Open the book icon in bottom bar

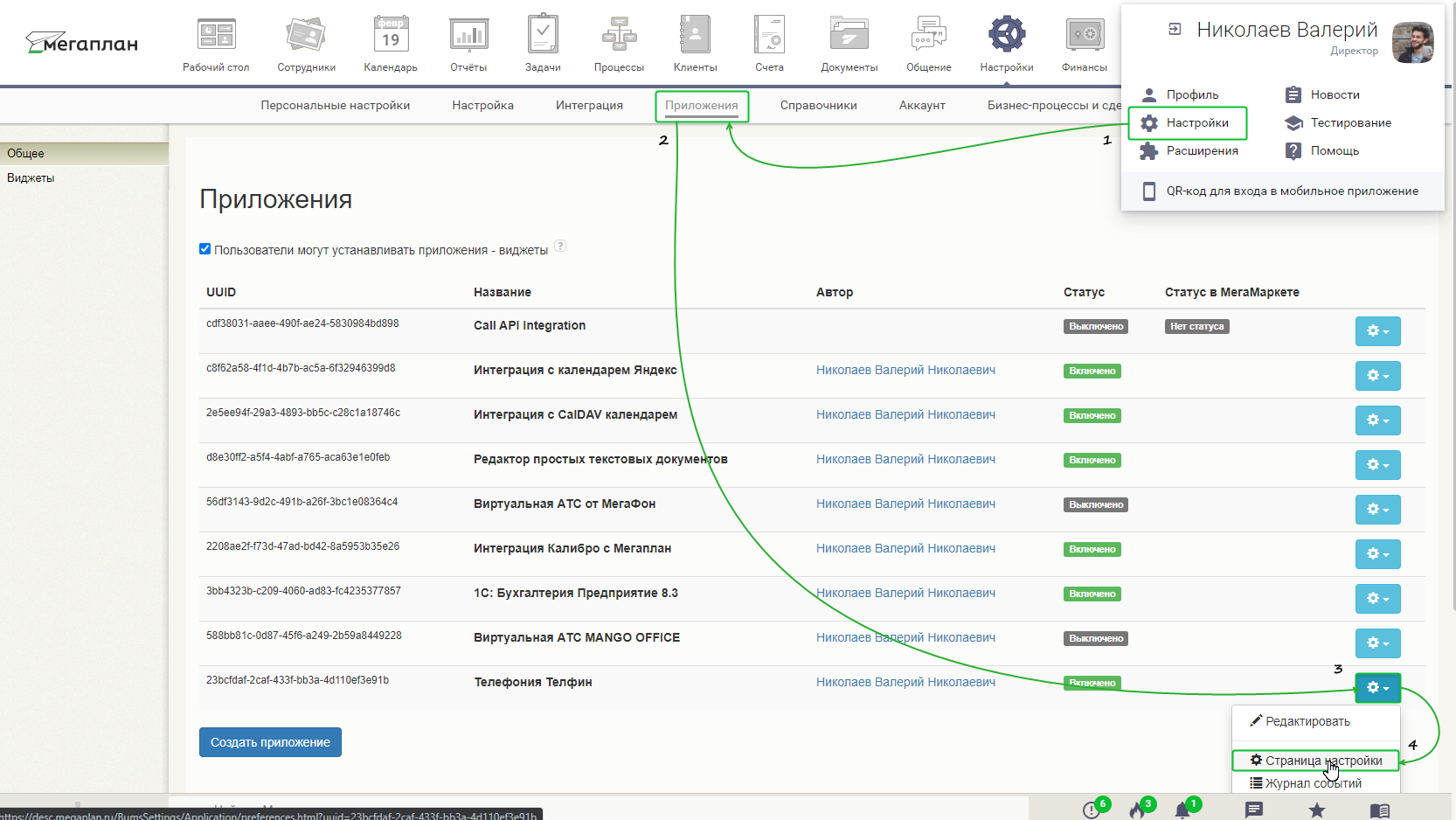click(x=1380, y=810)
